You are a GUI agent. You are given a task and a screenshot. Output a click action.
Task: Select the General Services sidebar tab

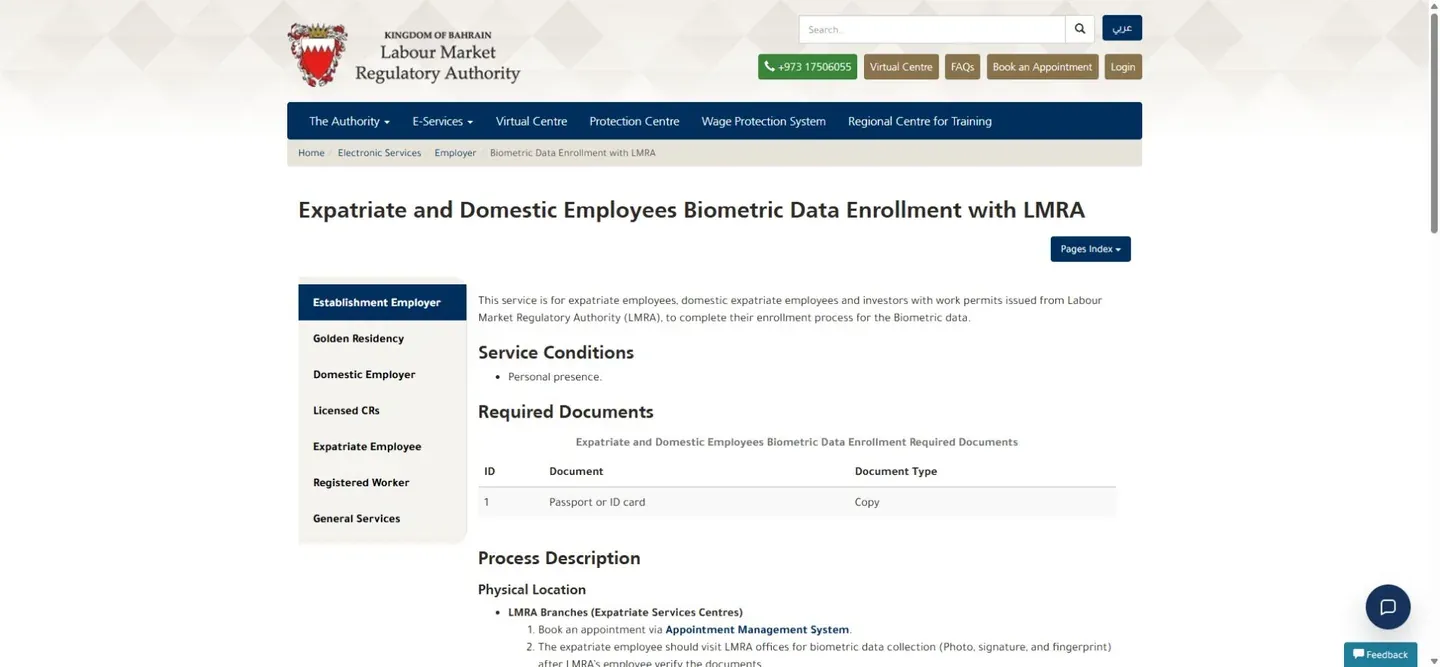382,518
